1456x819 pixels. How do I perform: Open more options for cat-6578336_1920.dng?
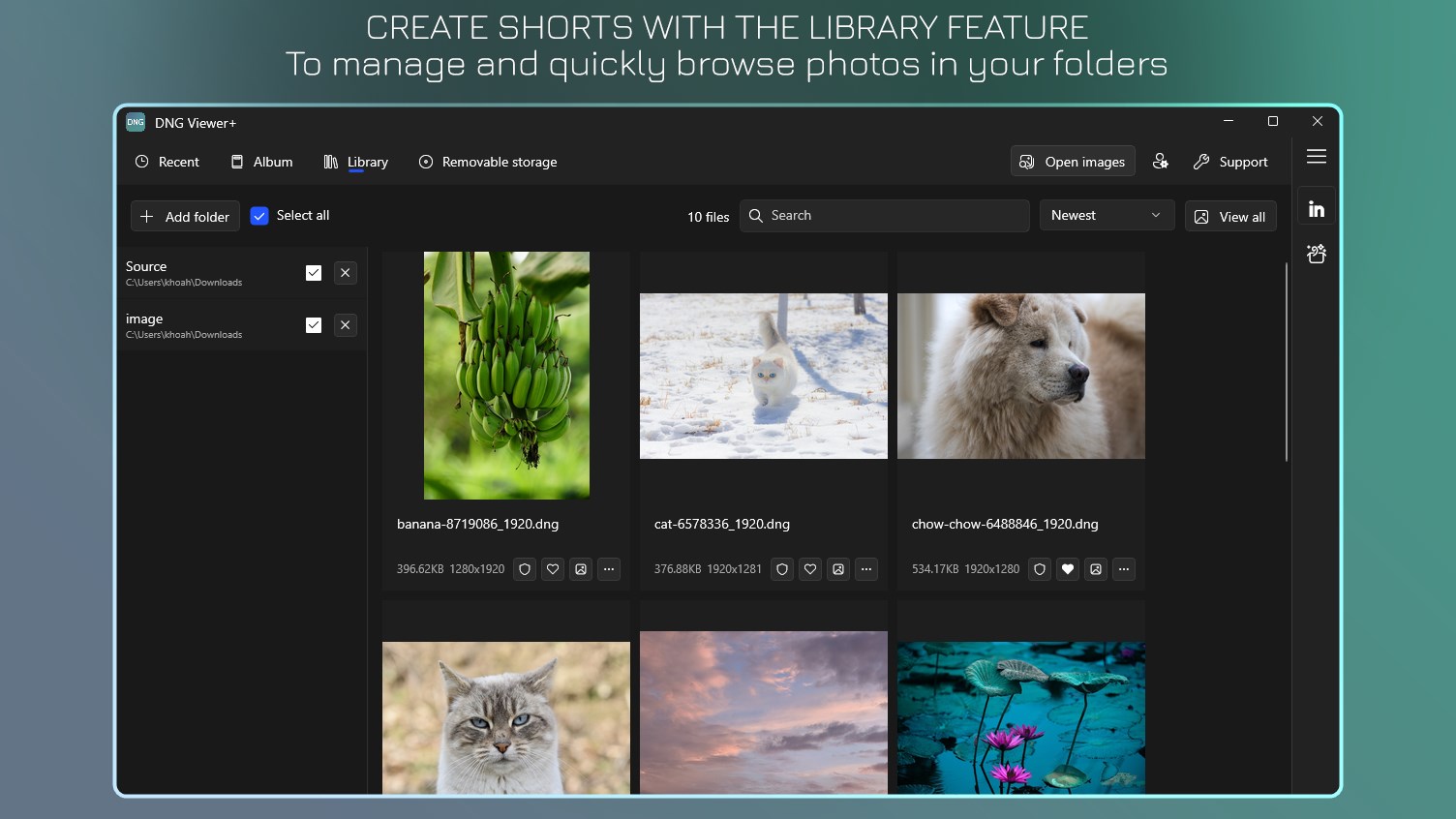coord(866,569)
